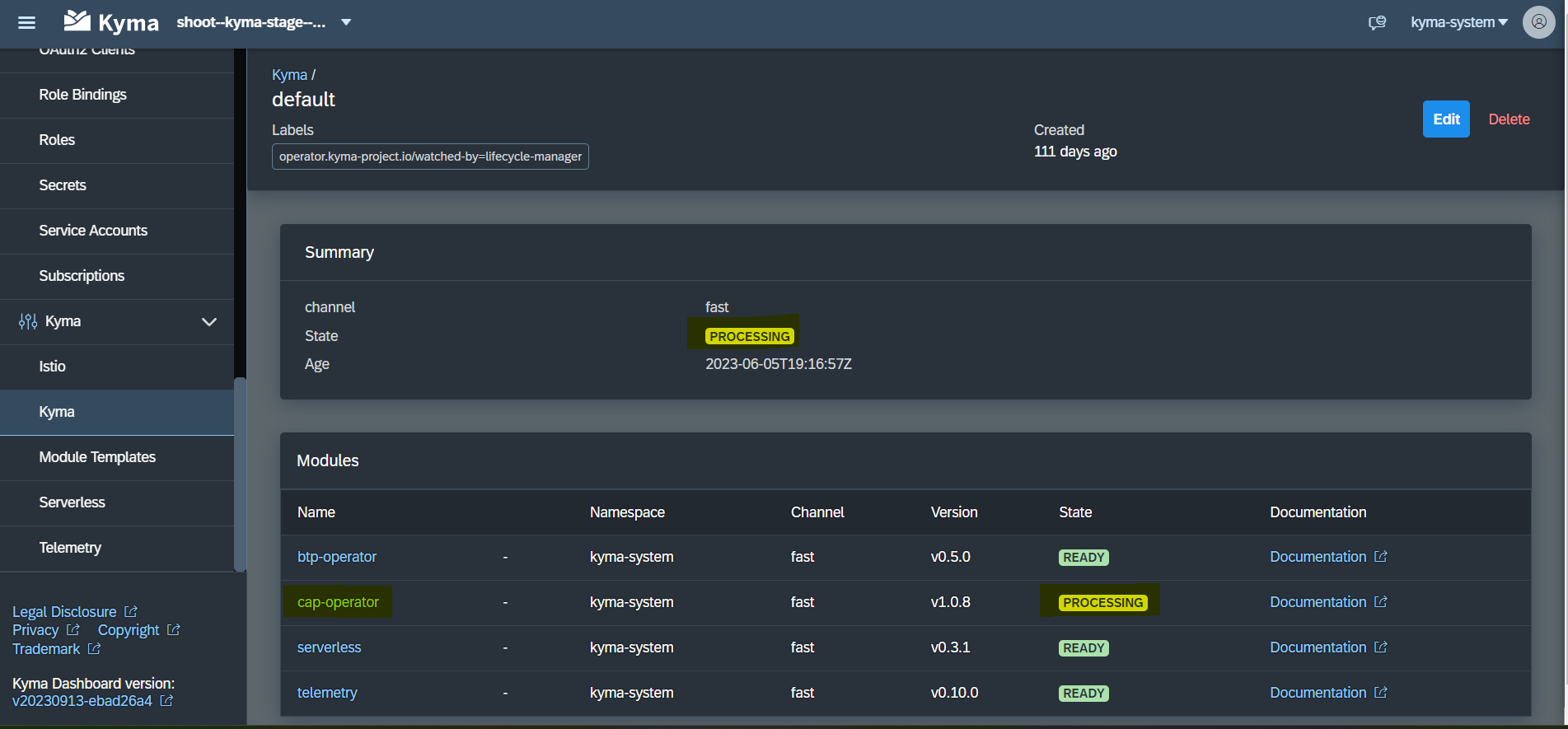Click the PROCESSING state badge in Summary
The image size is (1568, 729).
click(x=750, y=336)
